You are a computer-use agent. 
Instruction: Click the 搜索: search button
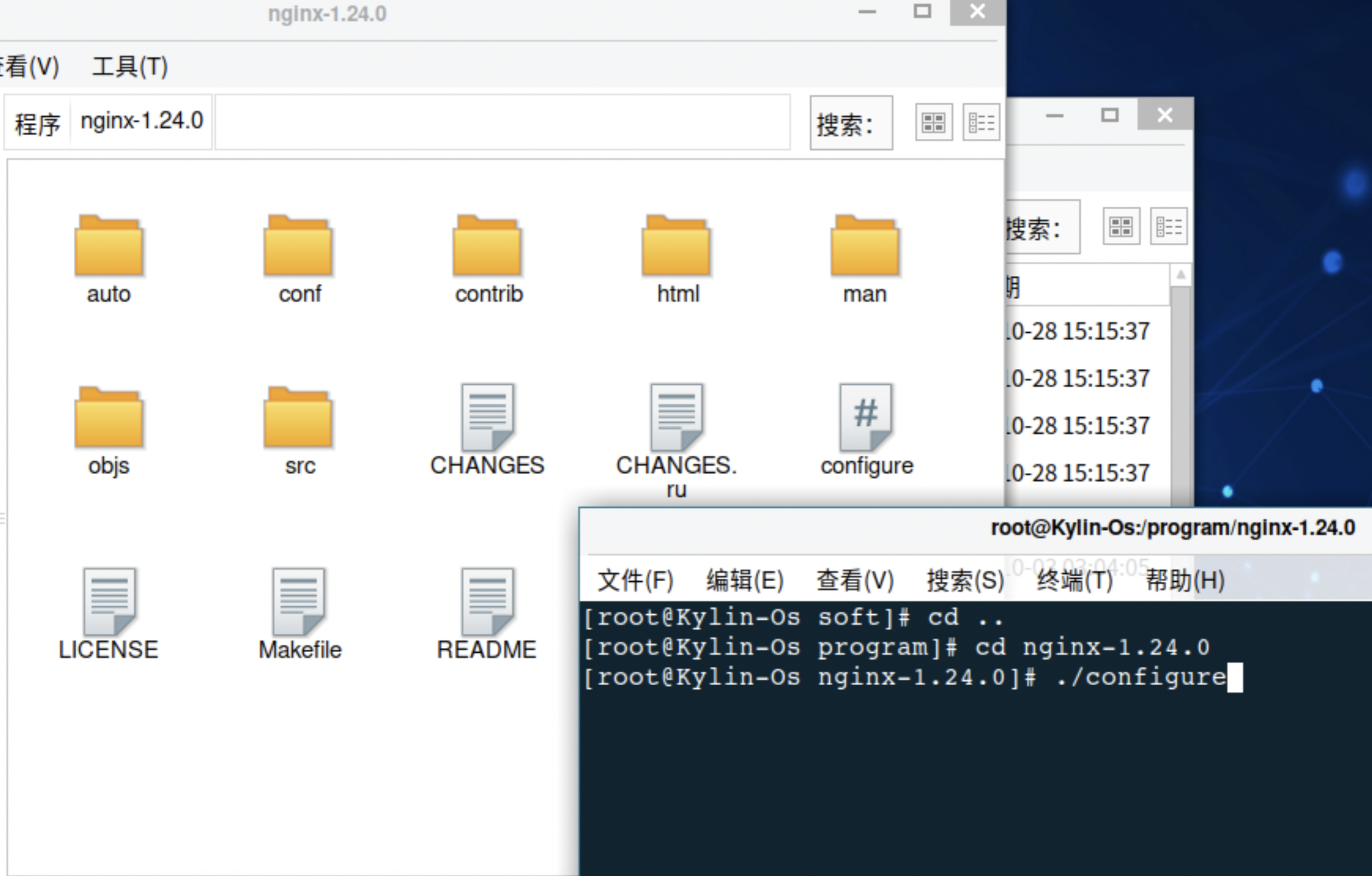(850, 123)
